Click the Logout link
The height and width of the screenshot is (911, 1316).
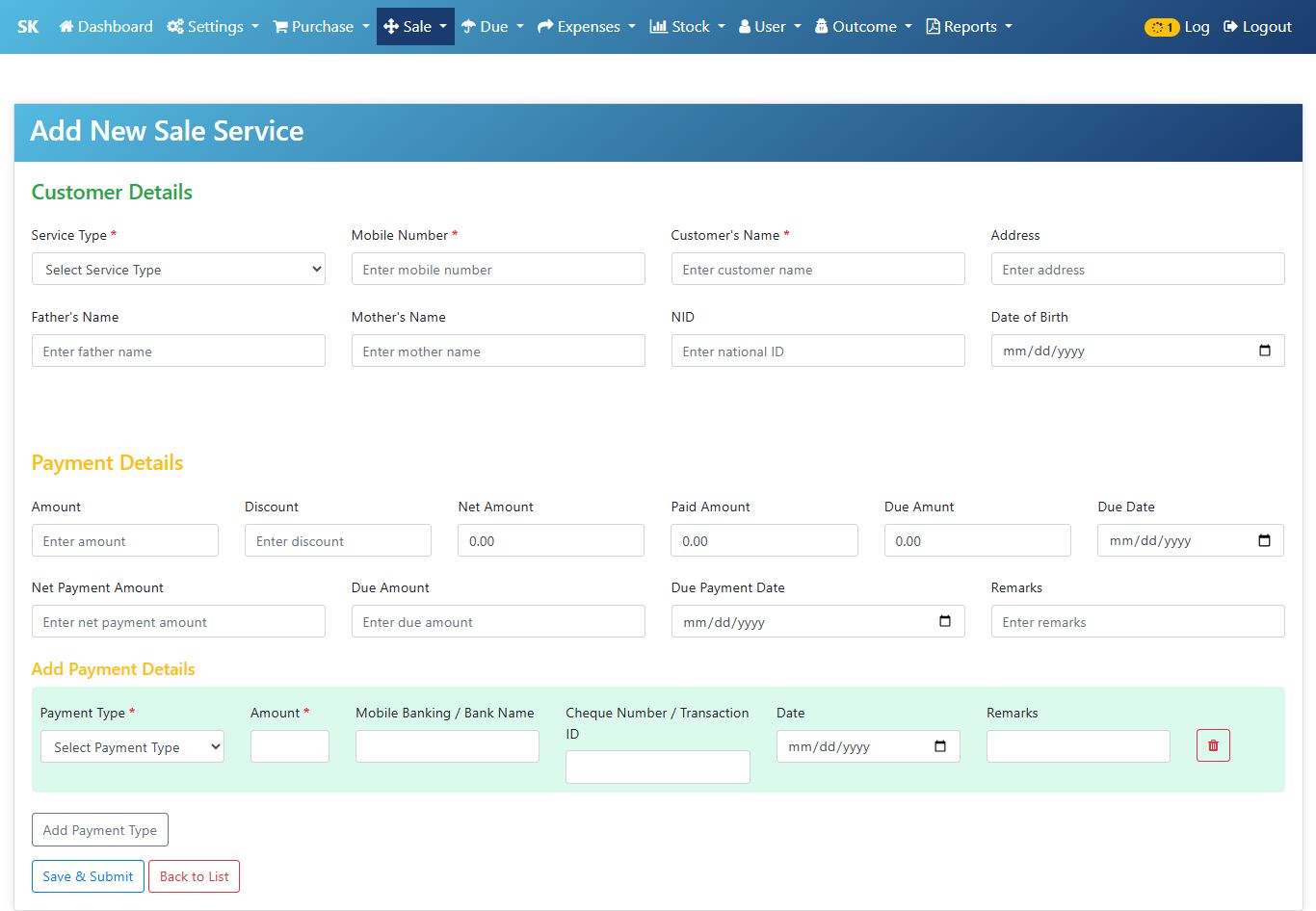(1257, 27)
